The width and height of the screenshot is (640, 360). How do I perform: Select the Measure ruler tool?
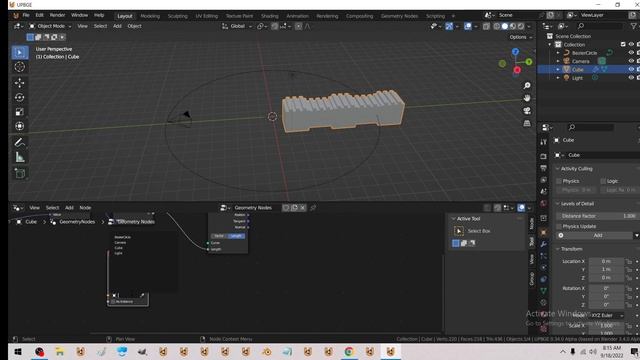(x=20, y=157)
